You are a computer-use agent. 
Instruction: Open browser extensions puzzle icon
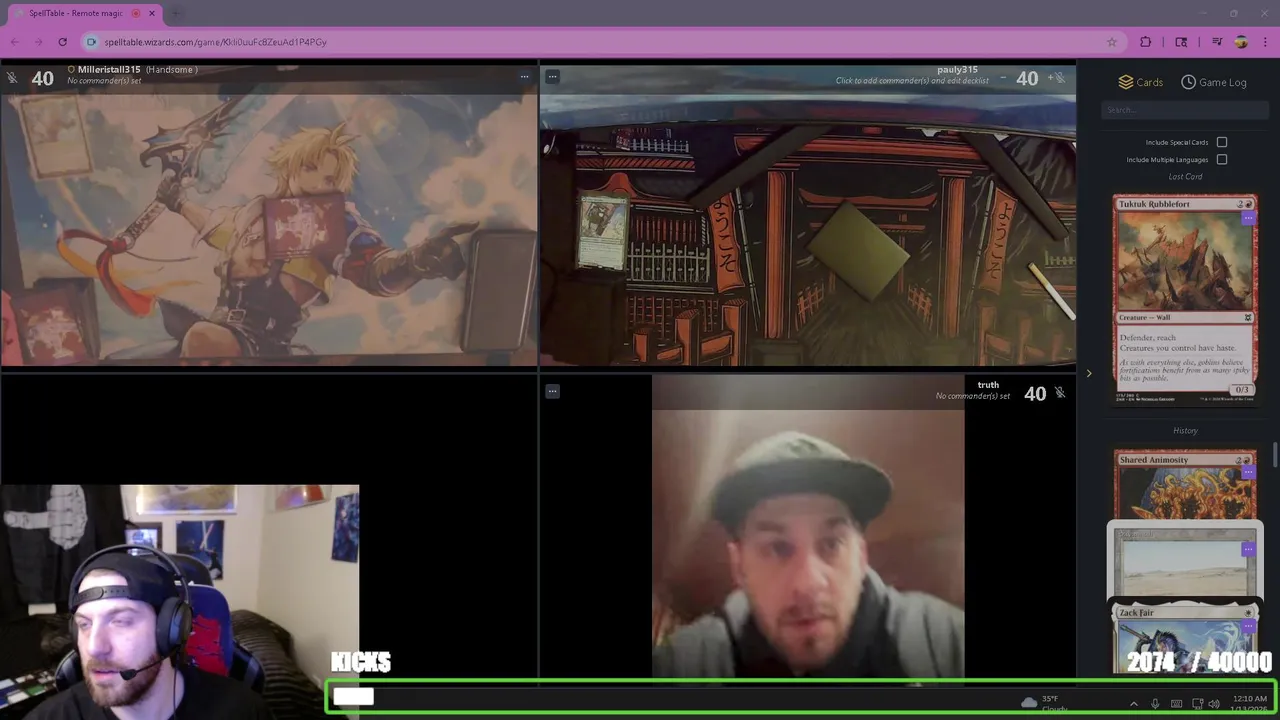(x=1146, y=42)
